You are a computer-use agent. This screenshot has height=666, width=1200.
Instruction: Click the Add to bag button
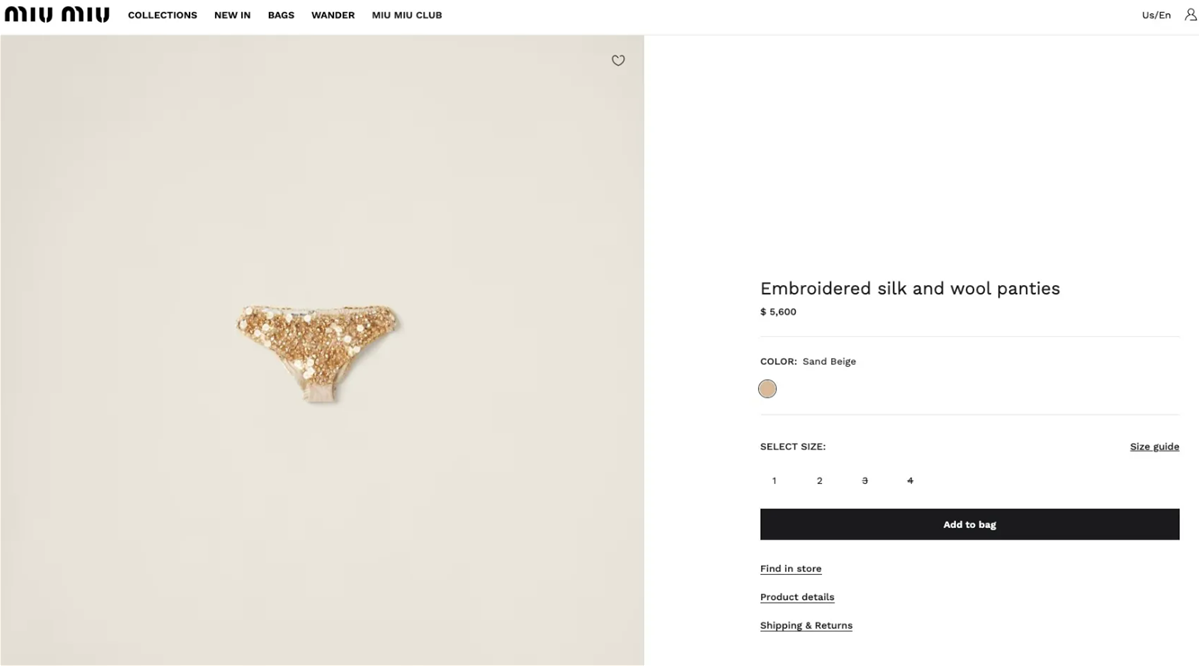click(969, 524)
